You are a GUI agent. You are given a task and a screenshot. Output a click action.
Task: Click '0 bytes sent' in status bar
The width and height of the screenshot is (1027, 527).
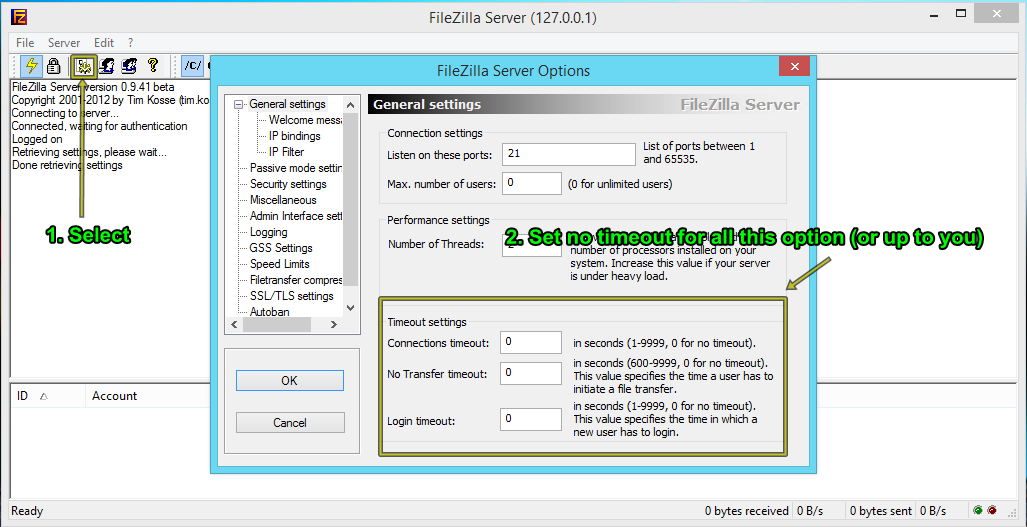tap(881, 511)
